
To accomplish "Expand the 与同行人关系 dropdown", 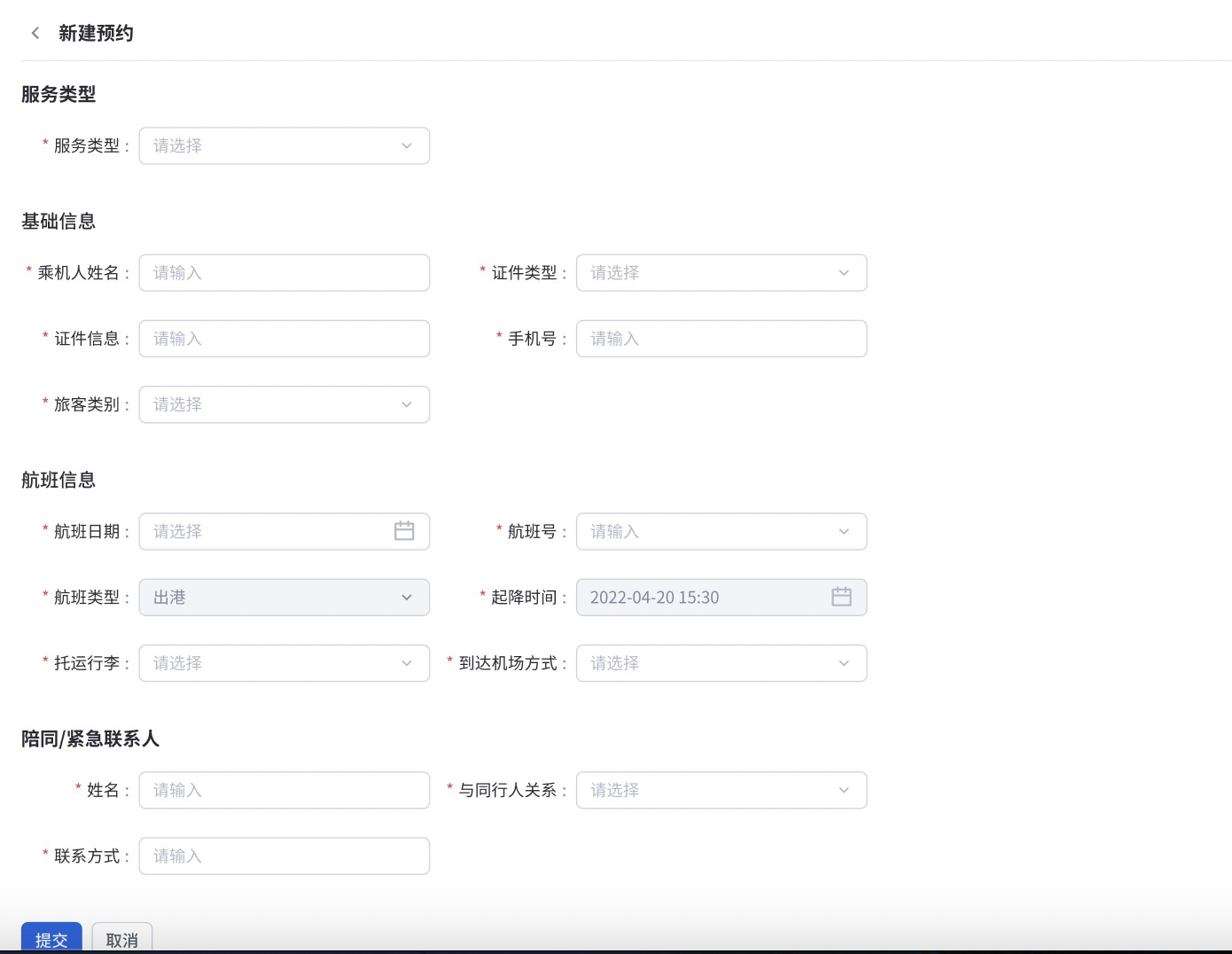I will (721, 790).
